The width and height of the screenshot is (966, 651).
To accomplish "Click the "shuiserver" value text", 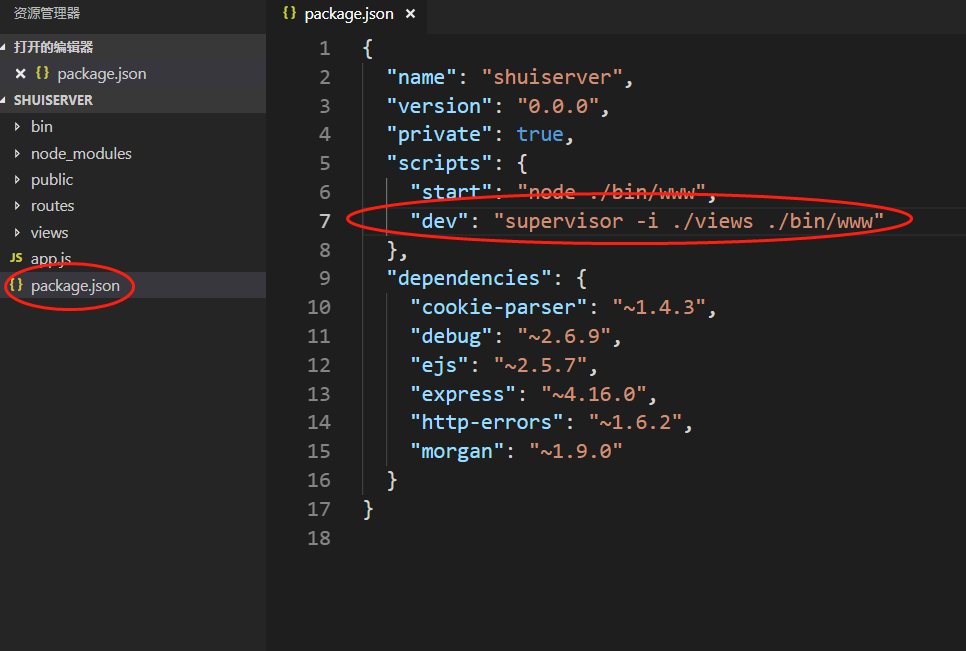I will [x=552, y=78].
